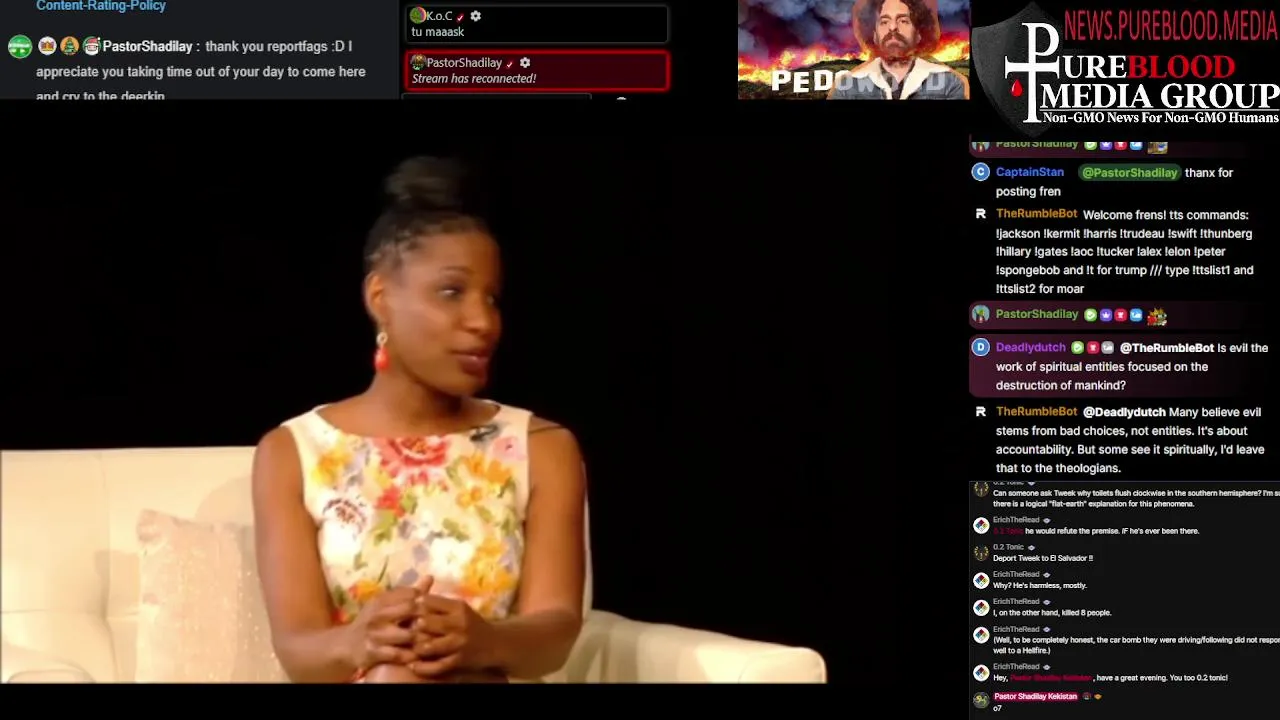The height and width of the screenshot is (720, 1280).
Task: Click check badge in the red PastorShadilay box
Action: pos(509,63)
